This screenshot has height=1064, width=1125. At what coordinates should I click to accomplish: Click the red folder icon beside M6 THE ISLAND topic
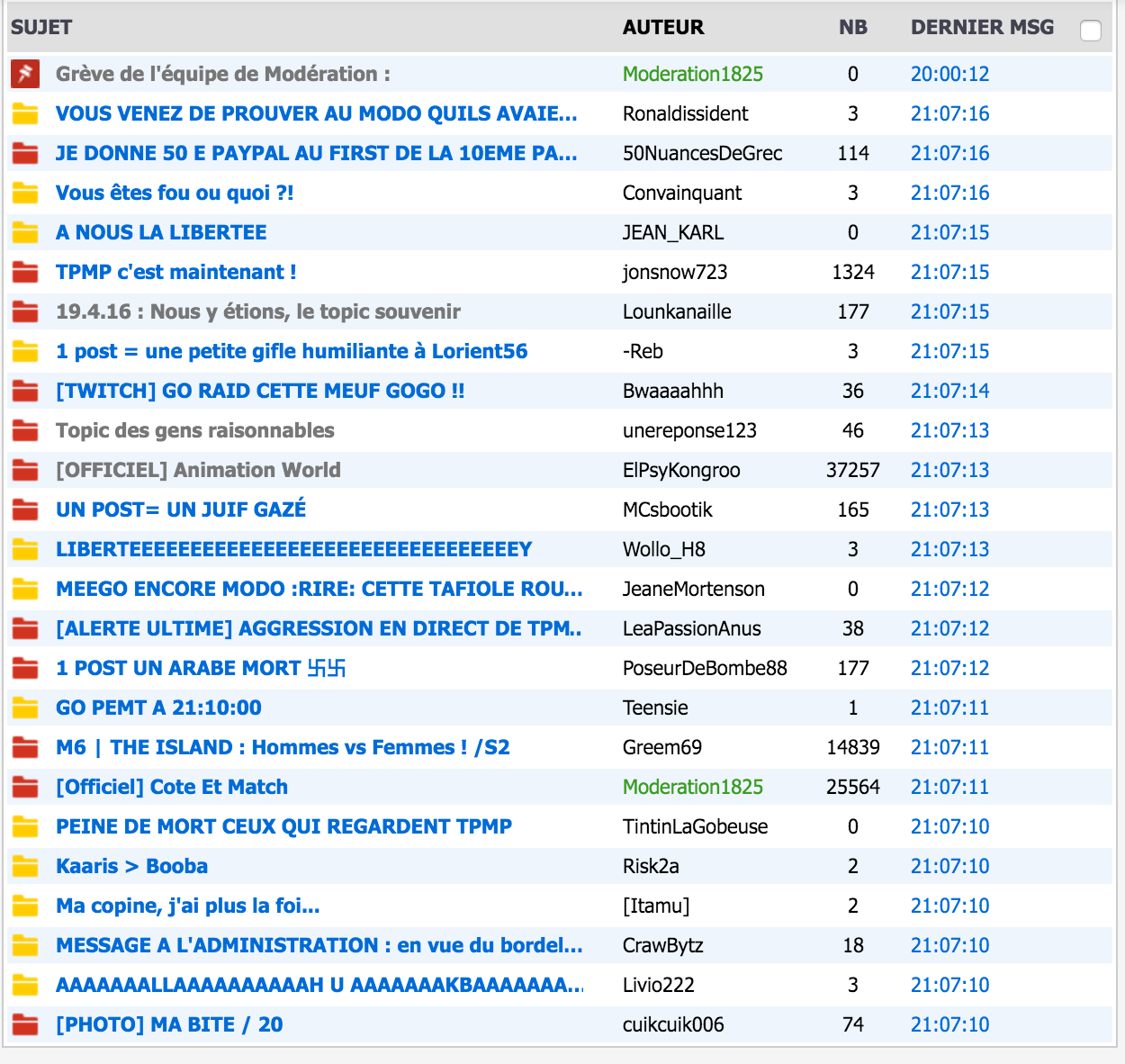click(25, 747)
